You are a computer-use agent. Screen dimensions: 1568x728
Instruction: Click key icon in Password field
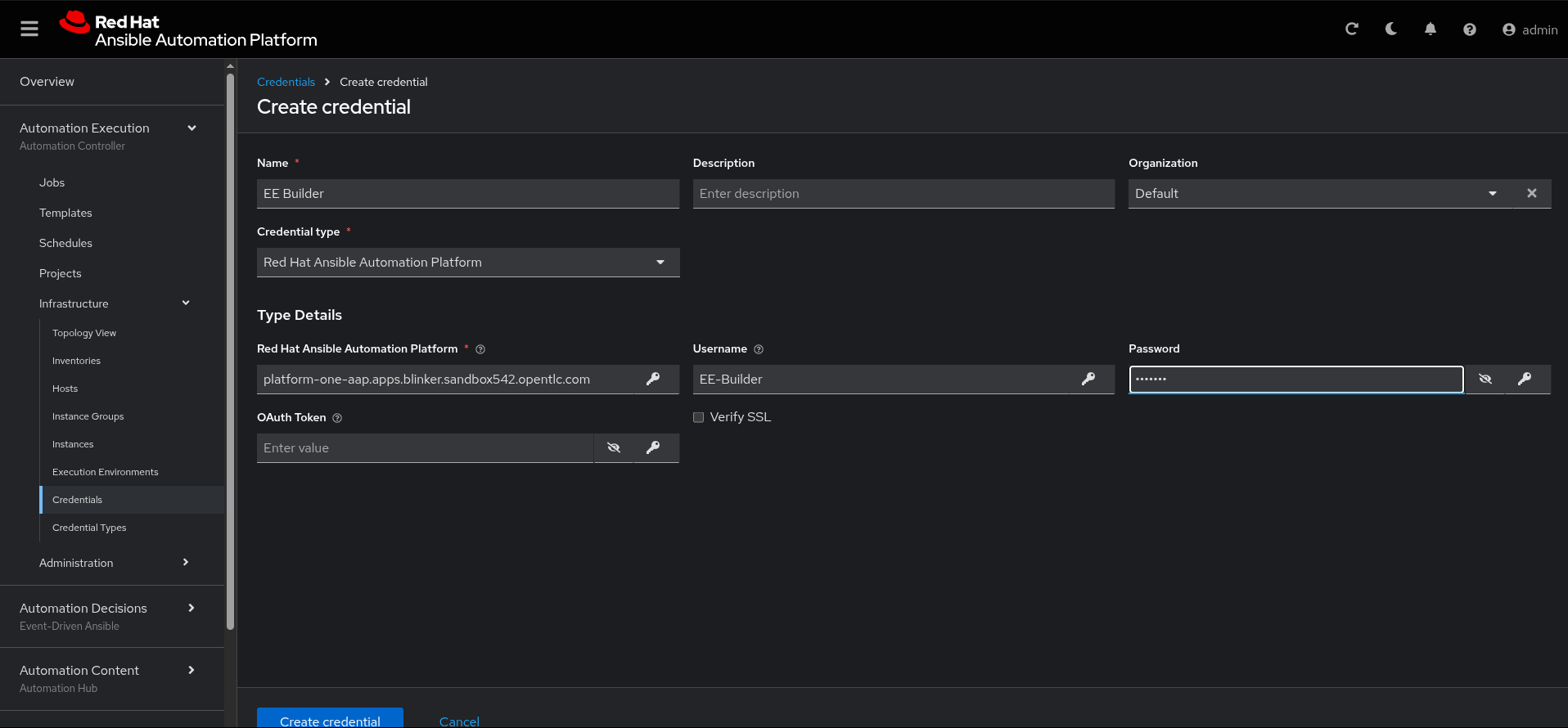click(x=1524, y=379)
